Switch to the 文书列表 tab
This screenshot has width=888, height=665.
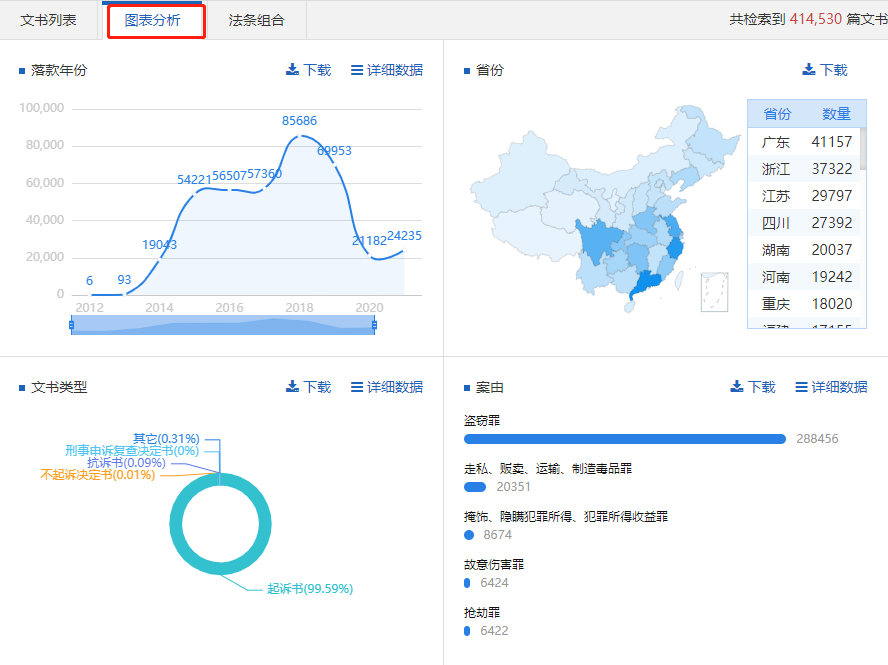click(x=48, y=20)
